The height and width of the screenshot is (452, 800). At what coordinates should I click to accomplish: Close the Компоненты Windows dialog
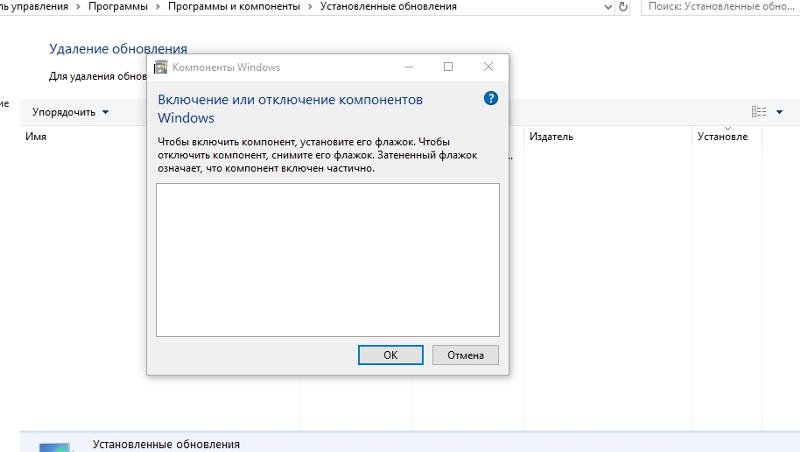488,67
